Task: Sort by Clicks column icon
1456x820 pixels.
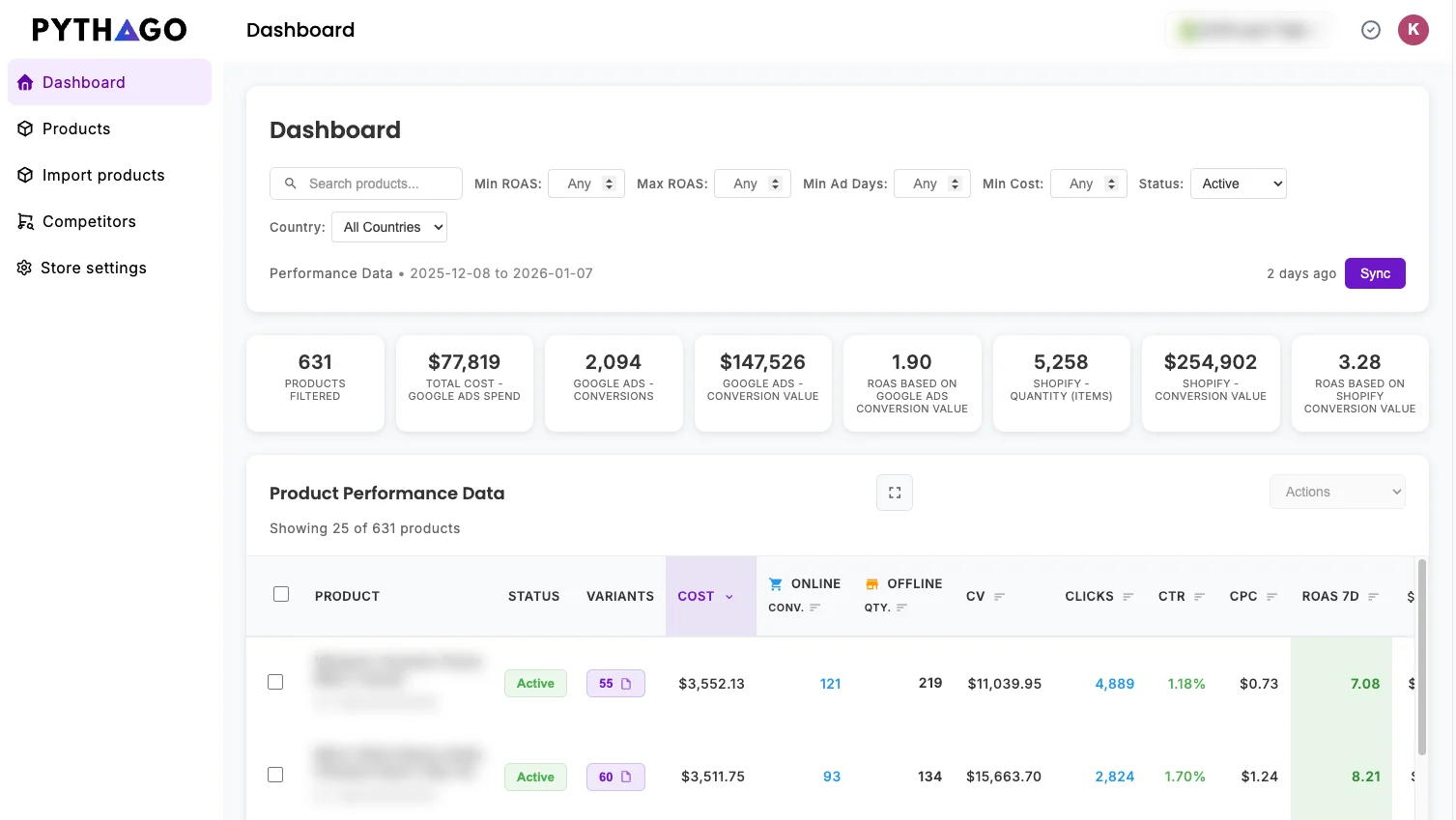Action: [1128, 597]
